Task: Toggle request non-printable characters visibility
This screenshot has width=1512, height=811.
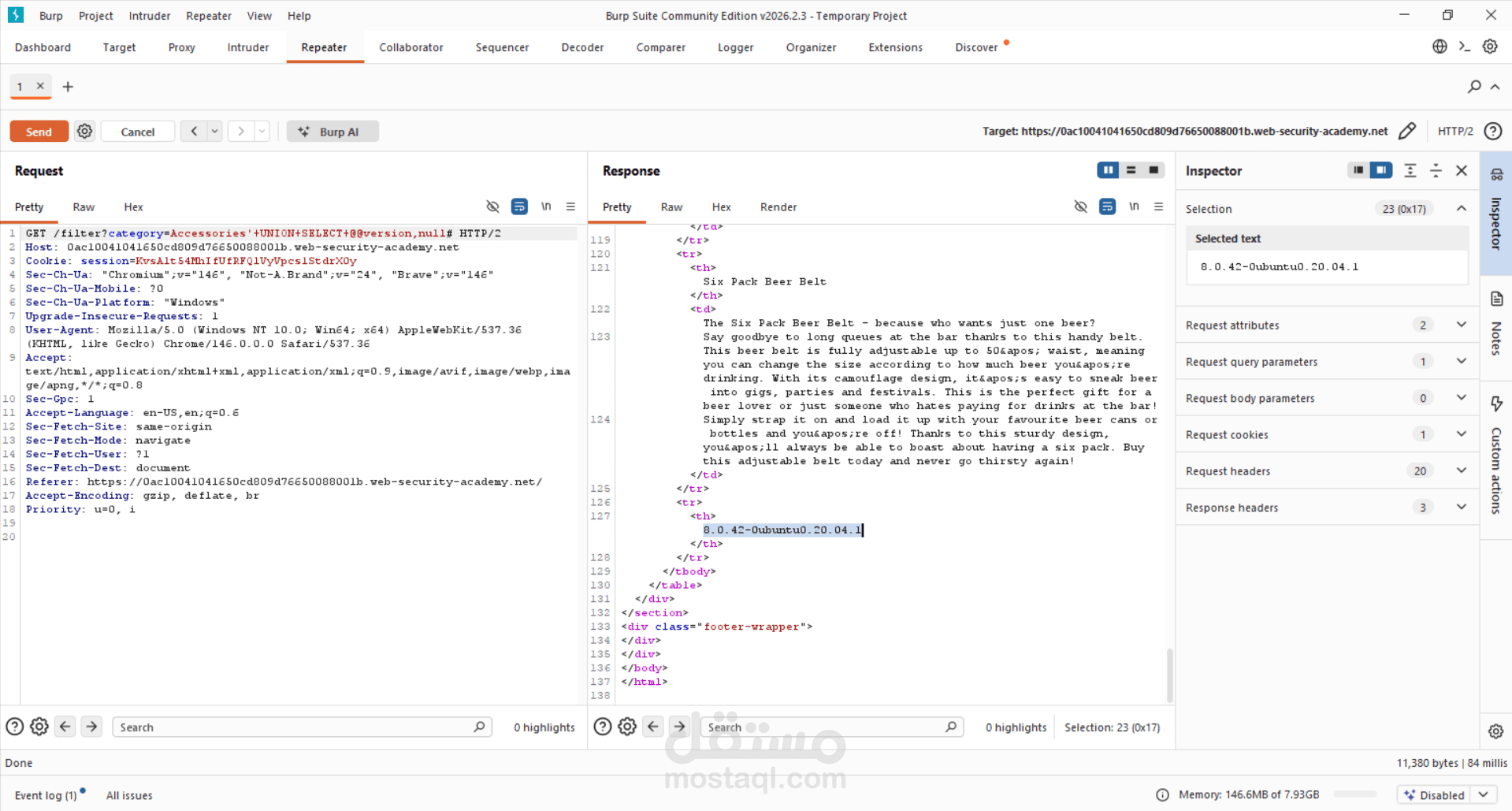Action: click(x=492, y=206)
